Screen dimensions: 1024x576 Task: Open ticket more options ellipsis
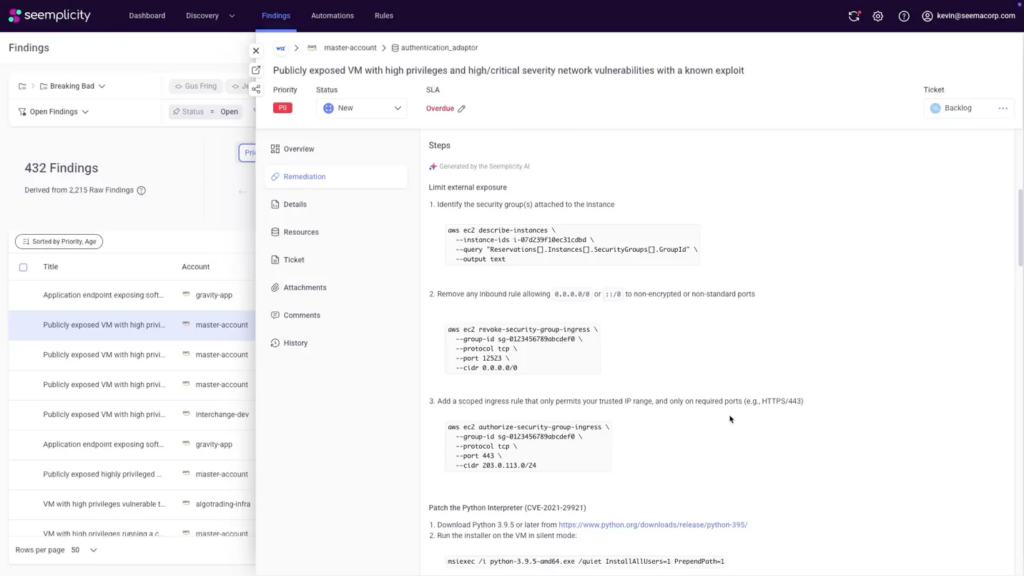point(1002,108)
